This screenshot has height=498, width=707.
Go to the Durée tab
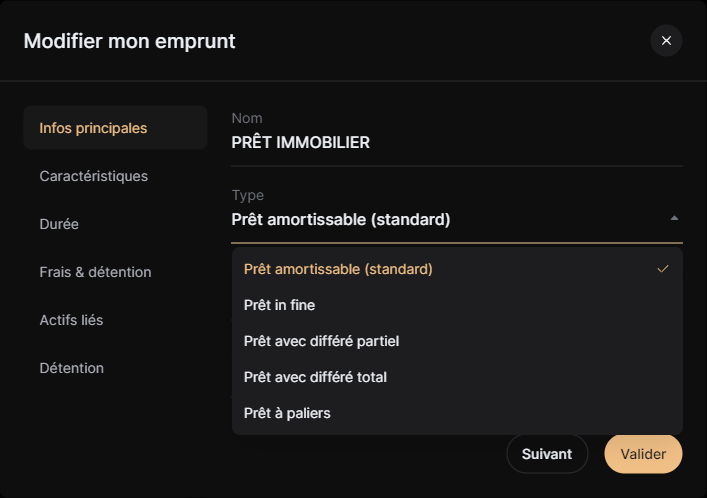[x=59, y=224]
